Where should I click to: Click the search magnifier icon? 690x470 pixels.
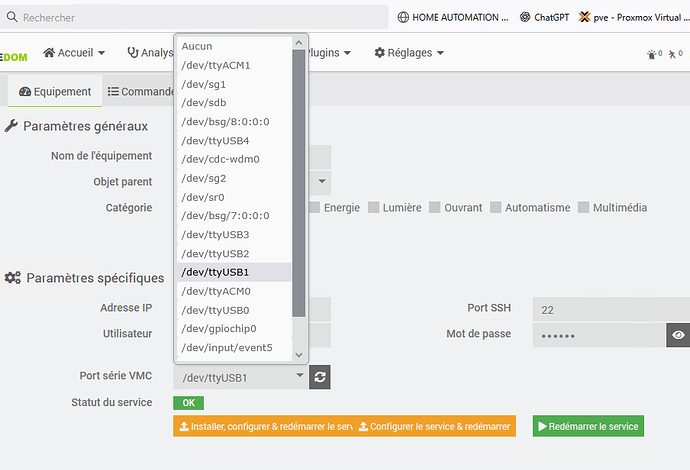(12, 17)
